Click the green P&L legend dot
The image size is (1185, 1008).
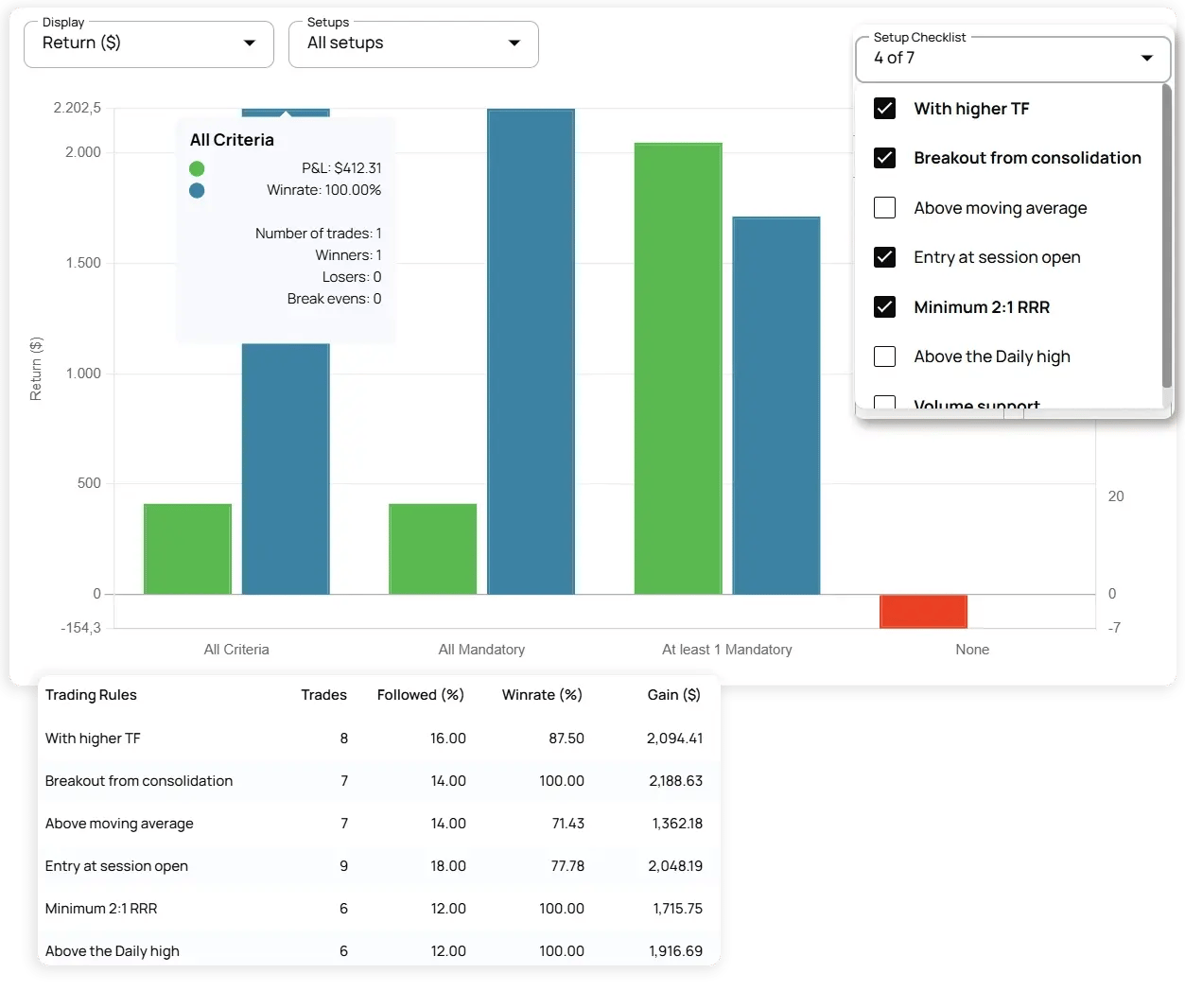[x=197, y=168]
